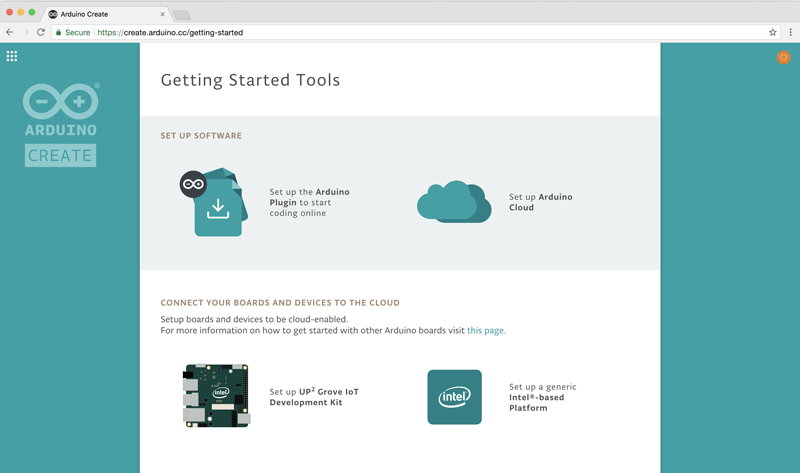This screenshot has width=800, height=473.
Task: Click the URL address bar
Action: (400, 32)
